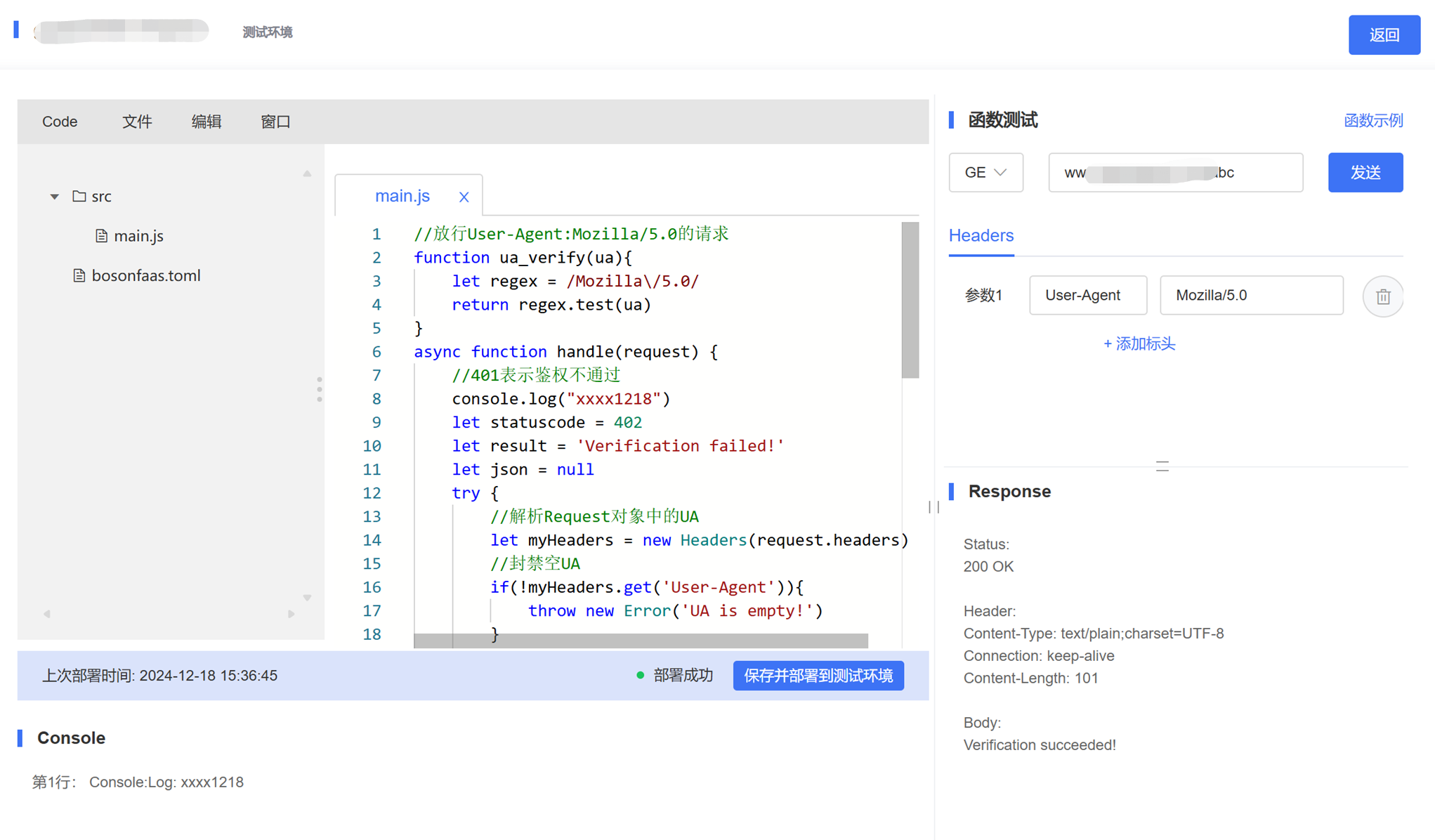Click the file tree scroll down arrow
This screenshot has width=1435, height=840.
(x=307, y=598)
